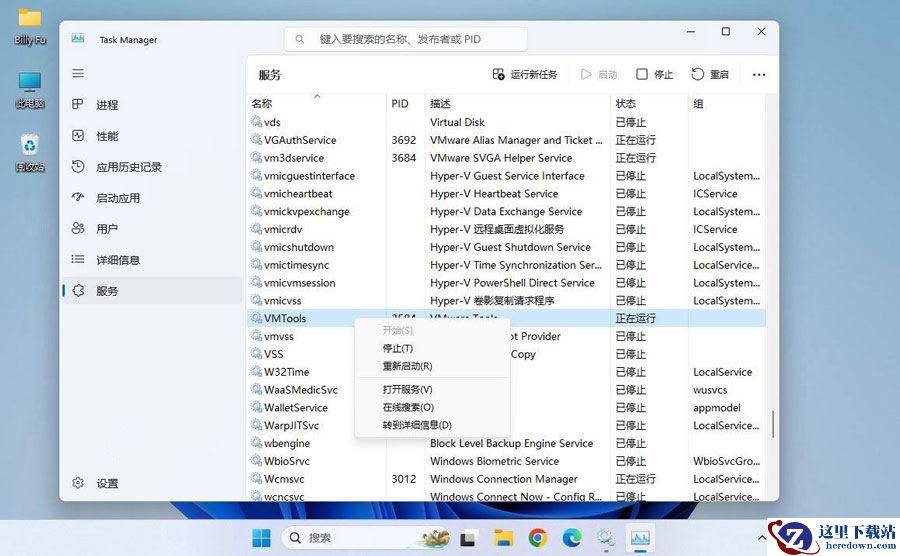Open the hamburger navigation menu icon
The height and width of the screenshot is (556, 900).
coord(78,73)
